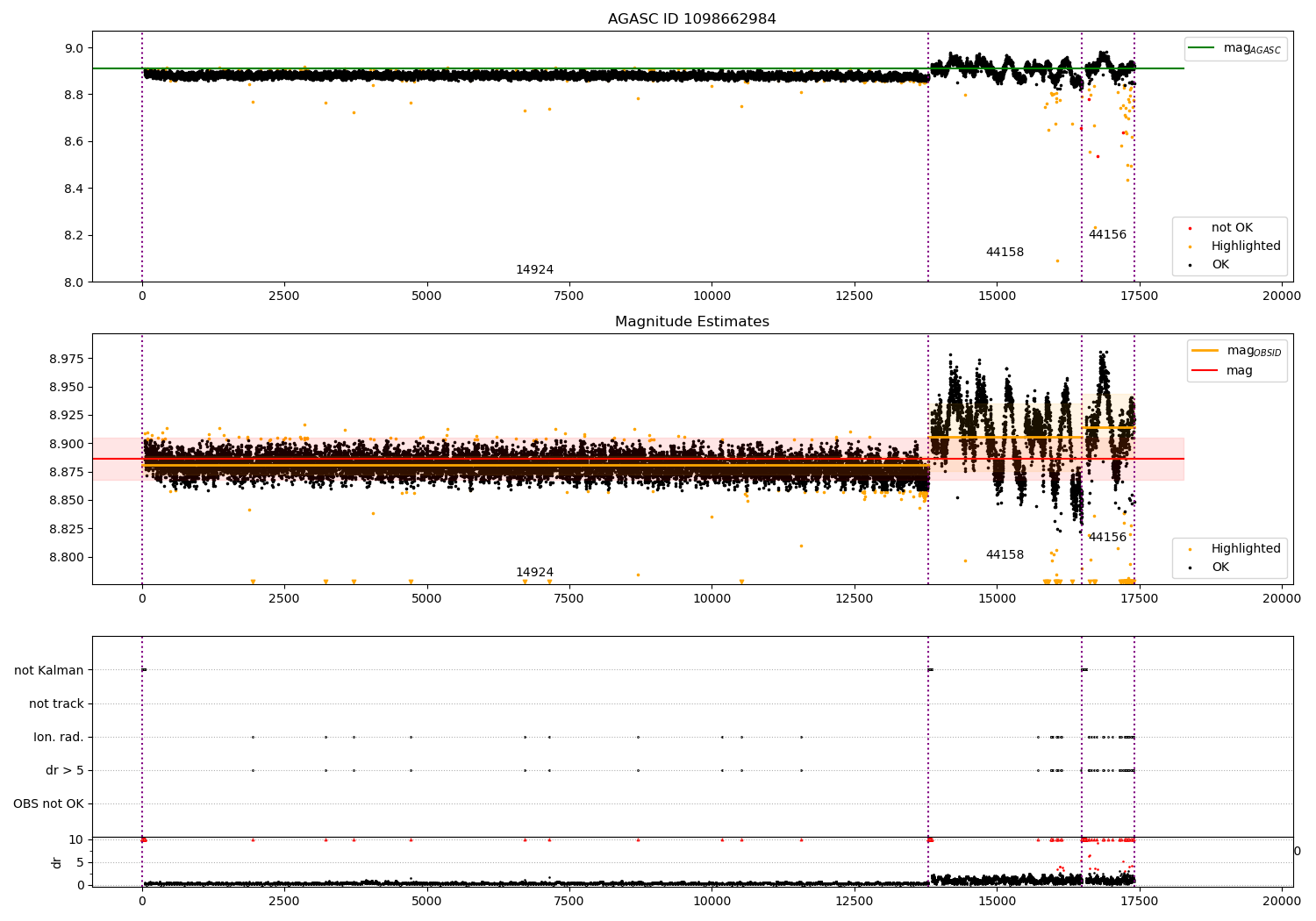The width and height of the screenshot is (1316, 921).
Task: Click the 44158 obsid label in the top plot
Action: point(1005,253)
